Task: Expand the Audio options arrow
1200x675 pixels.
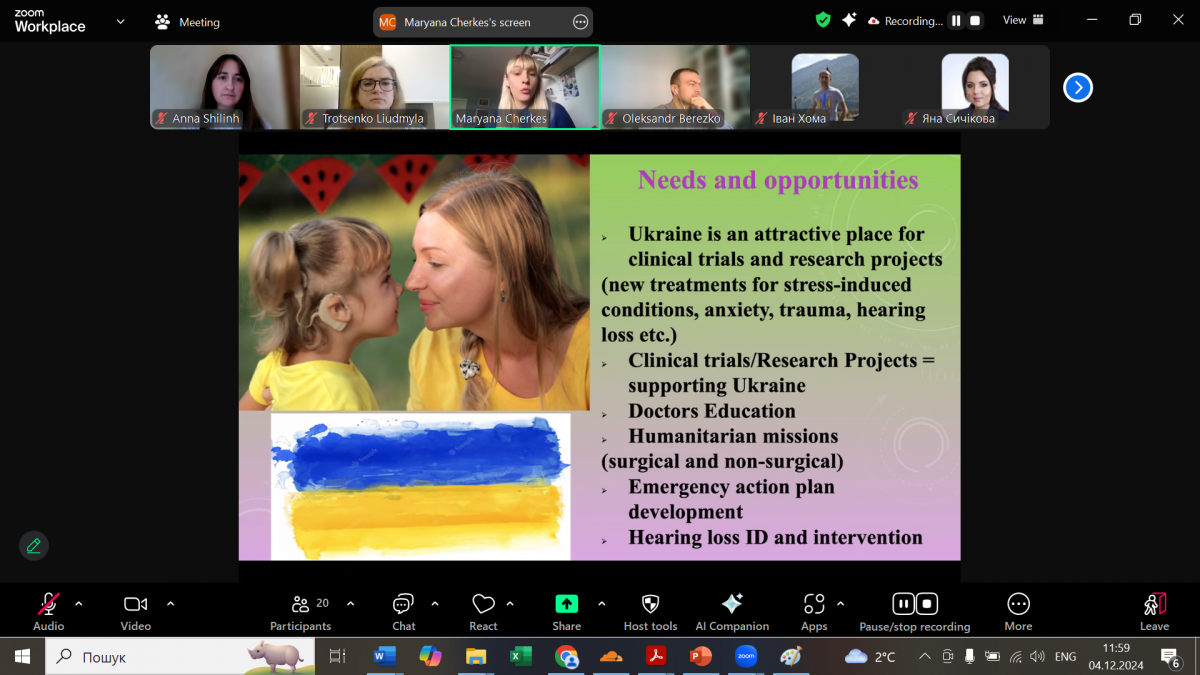Action: 79,603
